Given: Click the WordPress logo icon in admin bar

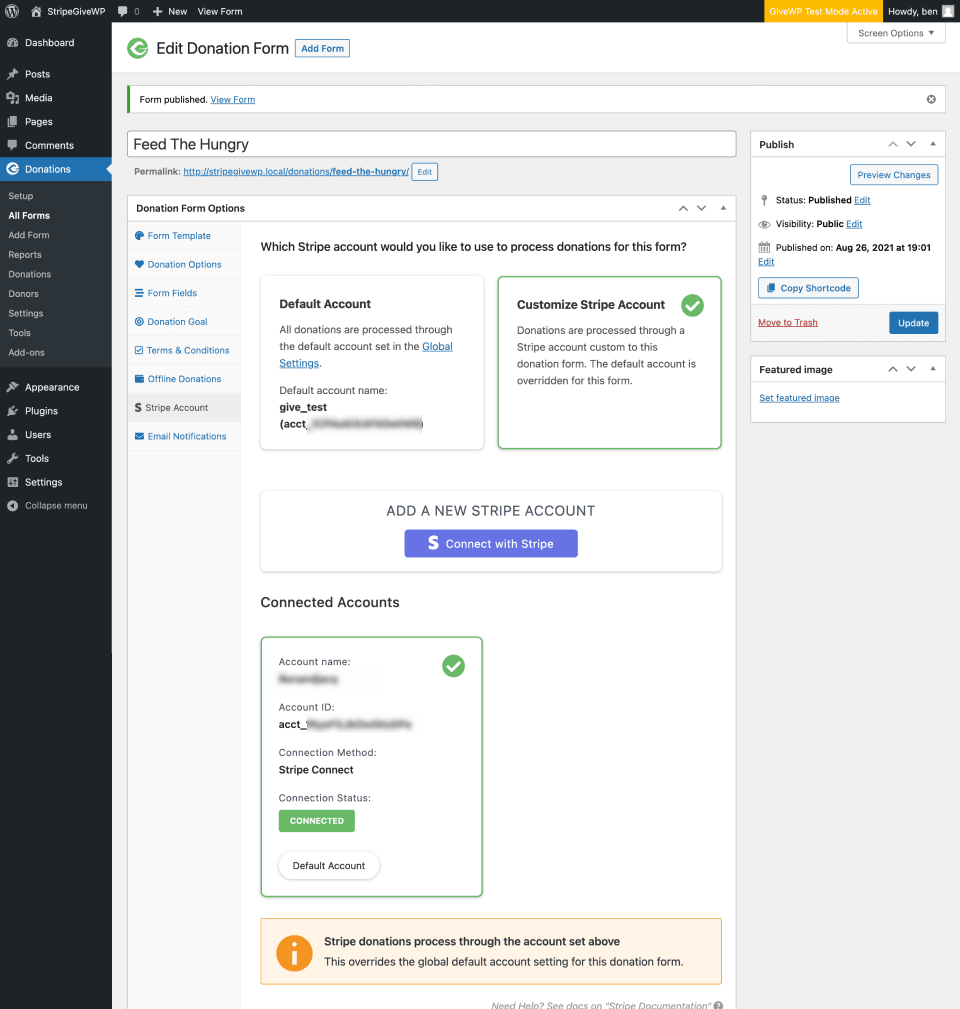Looking at the screenshot, I should coord(12,11).
